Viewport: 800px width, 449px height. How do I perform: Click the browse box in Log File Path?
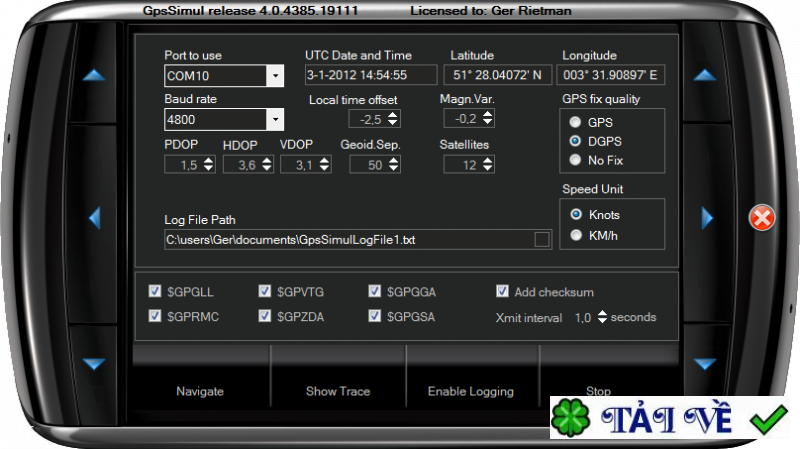coord(542,239)
